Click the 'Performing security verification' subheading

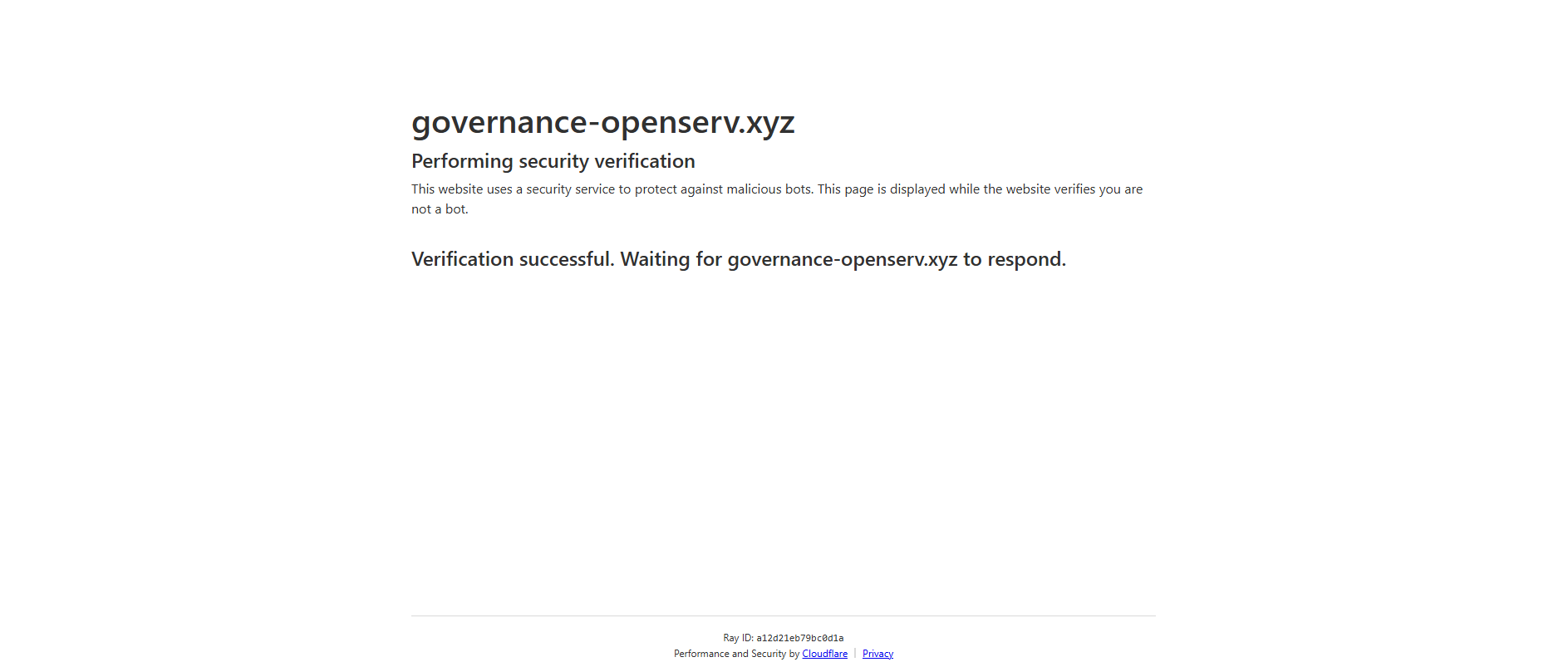point(553,161)
